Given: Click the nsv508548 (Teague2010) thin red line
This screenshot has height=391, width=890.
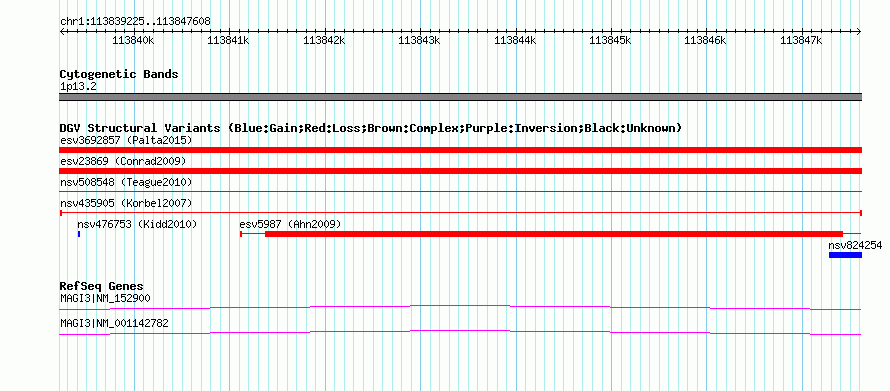Looking at the screenshot, I should coord(460,192).
